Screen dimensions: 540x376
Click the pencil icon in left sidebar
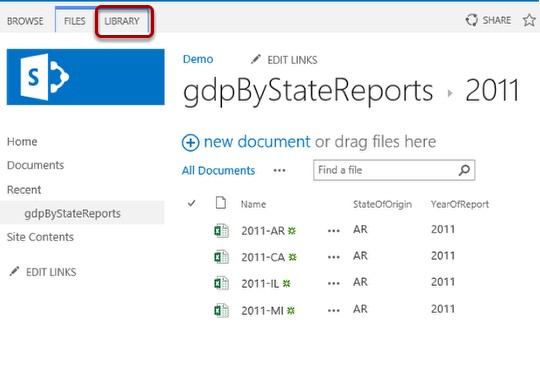pyautogui.click(x=14, y=271)
